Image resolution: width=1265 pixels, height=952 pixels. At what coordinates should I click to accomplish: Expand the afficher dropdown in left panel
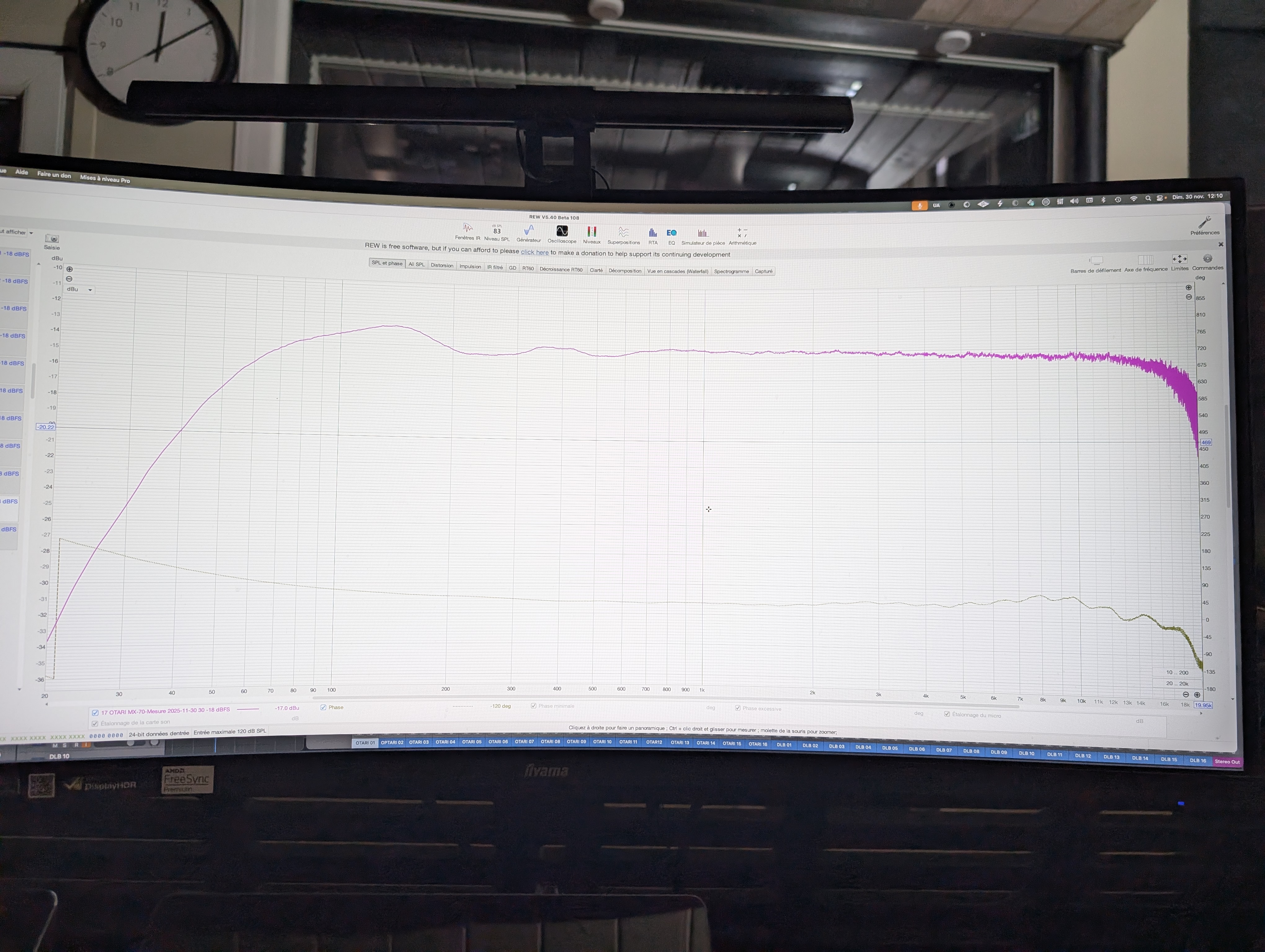pyautogui.click(x=31, y=233)
